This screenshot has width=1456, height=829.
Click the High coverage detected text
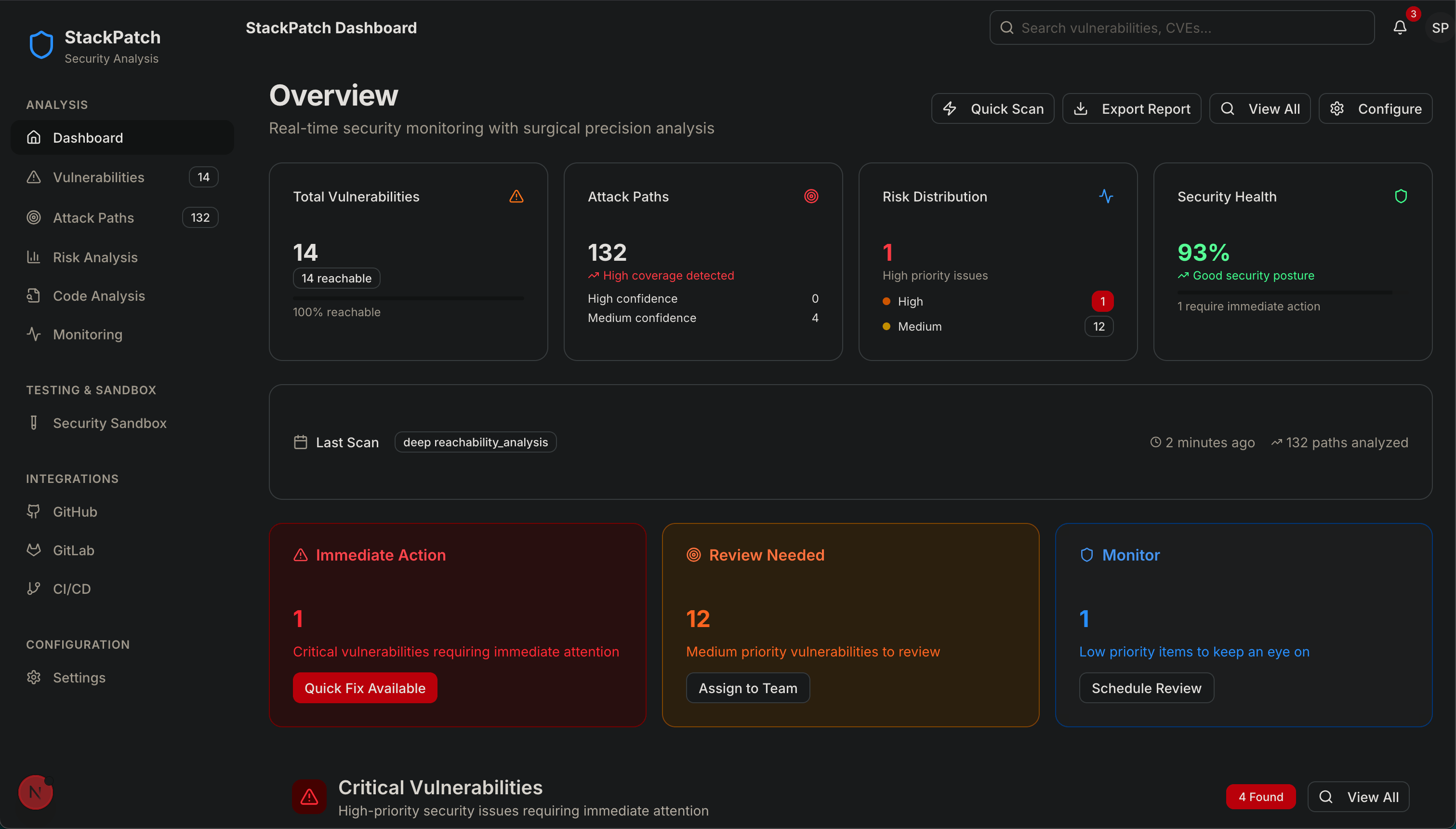[x=668, y=276]
